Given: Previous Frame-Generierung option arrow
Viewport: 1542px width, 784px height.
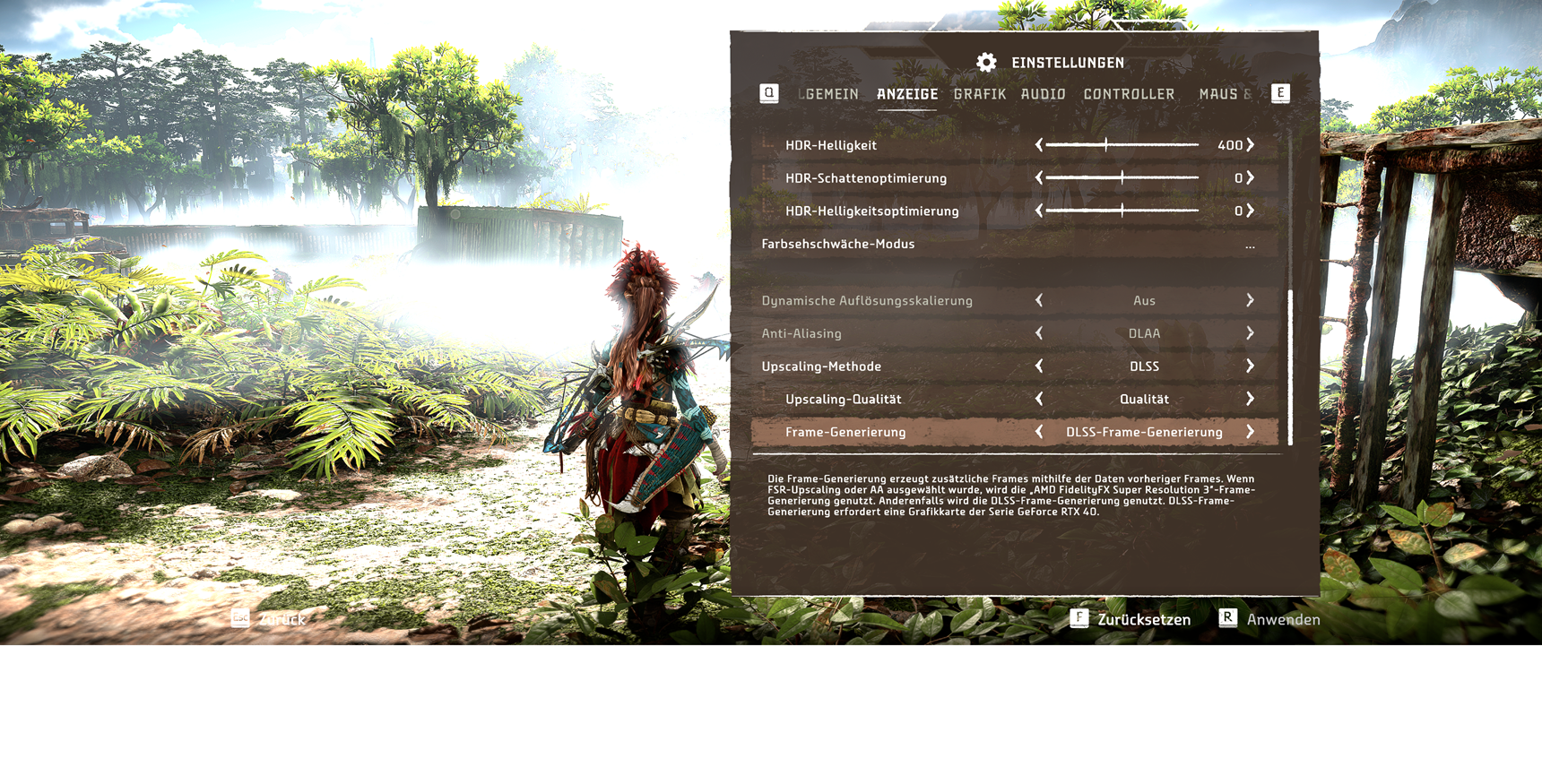Looking at the screenshot, I should point(1039,432).
